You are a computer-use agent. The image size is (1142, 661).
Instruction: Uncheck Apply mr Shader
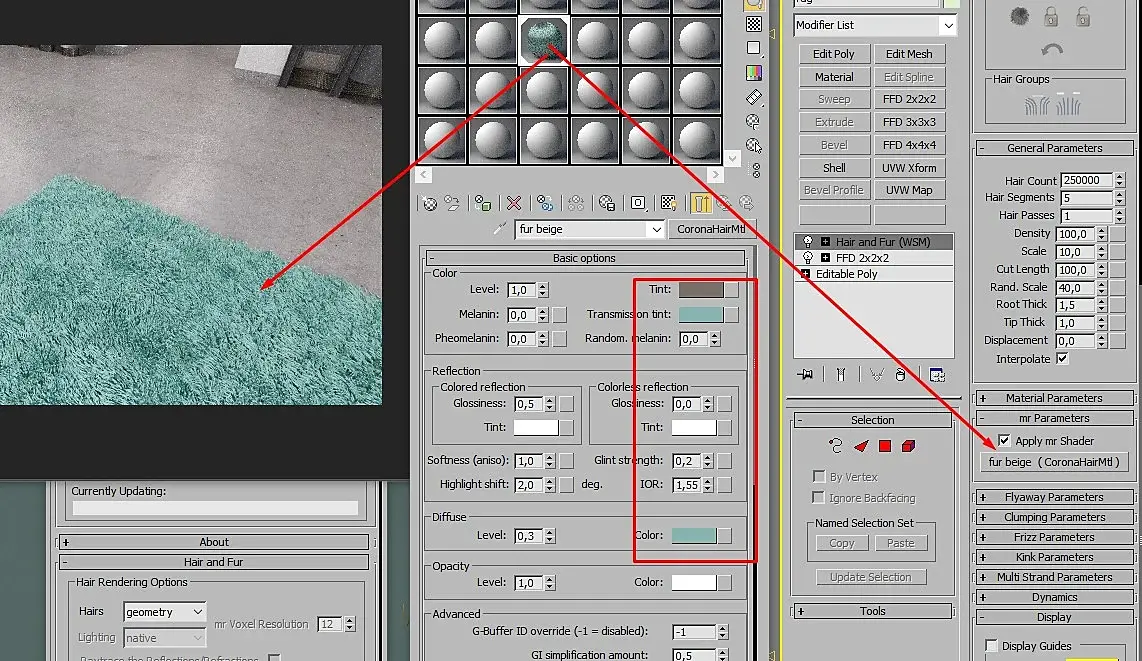1004,440
